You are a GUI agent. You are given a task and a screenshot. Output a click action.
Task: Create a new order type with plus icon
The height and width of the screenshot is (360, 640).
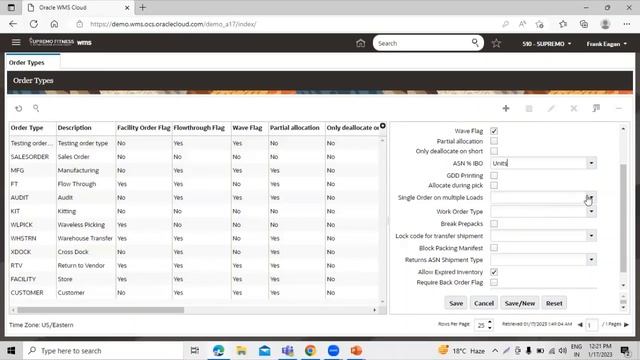[x=506, y=108]
